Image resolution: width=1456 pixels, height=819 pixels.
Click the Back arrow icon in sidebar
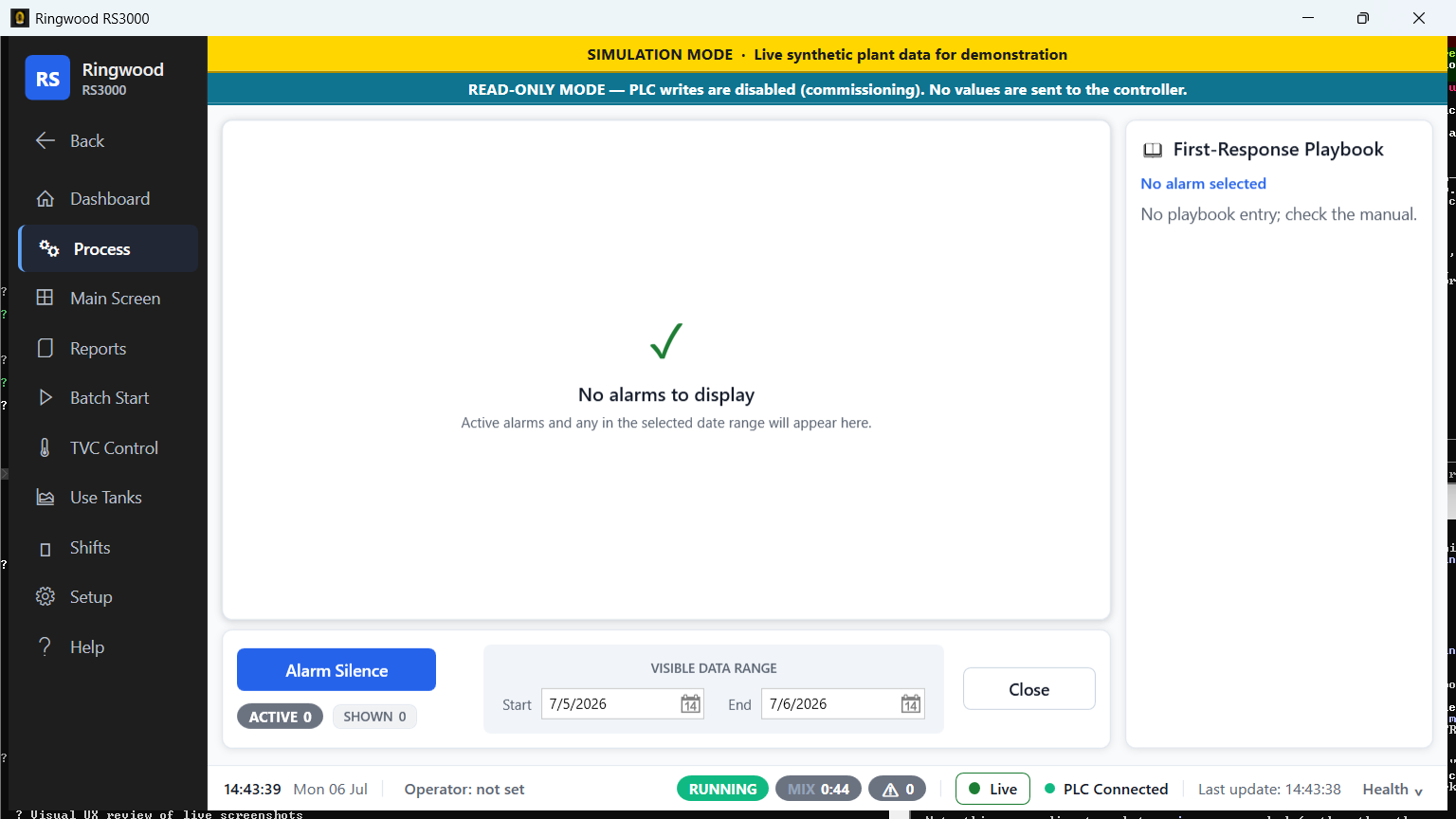click(45, 140)
